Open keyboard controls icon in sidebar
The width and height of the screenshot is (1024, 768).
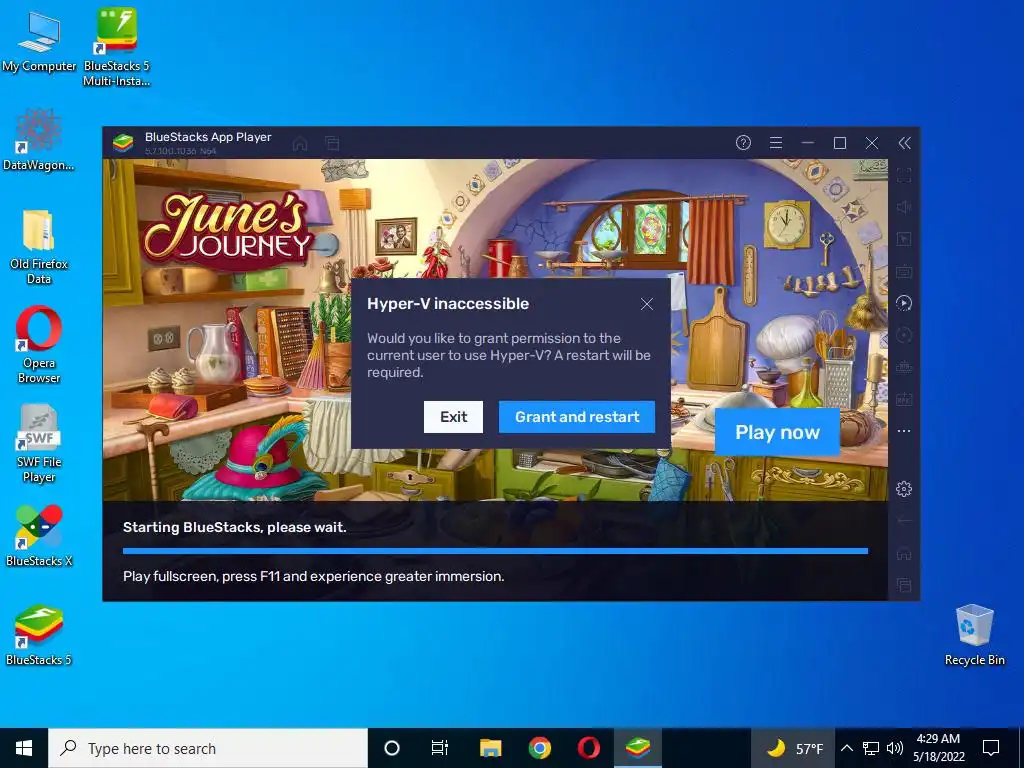pyautogui.click(x=904, y=271)
